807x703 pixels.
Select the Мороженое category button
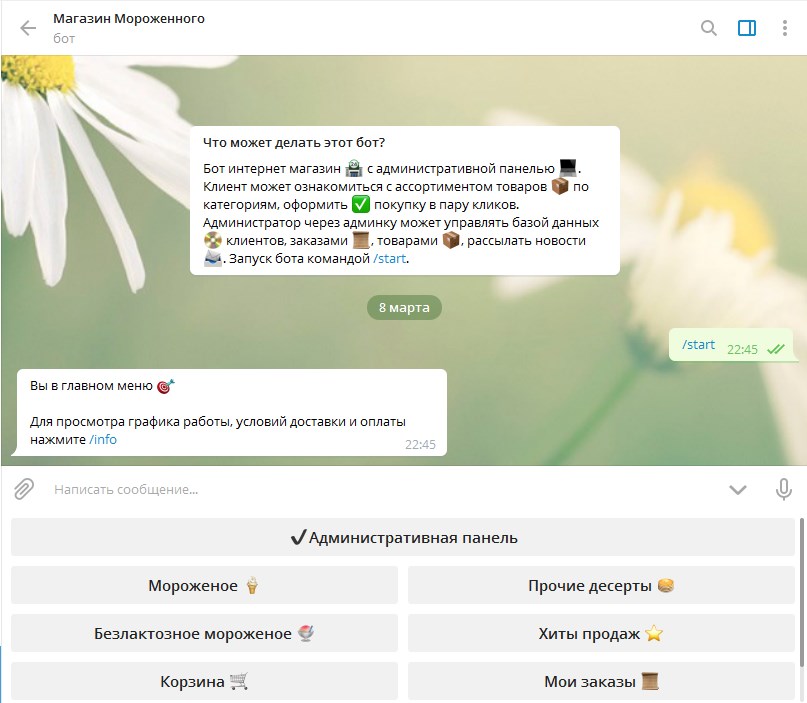(x=204, y=585)
